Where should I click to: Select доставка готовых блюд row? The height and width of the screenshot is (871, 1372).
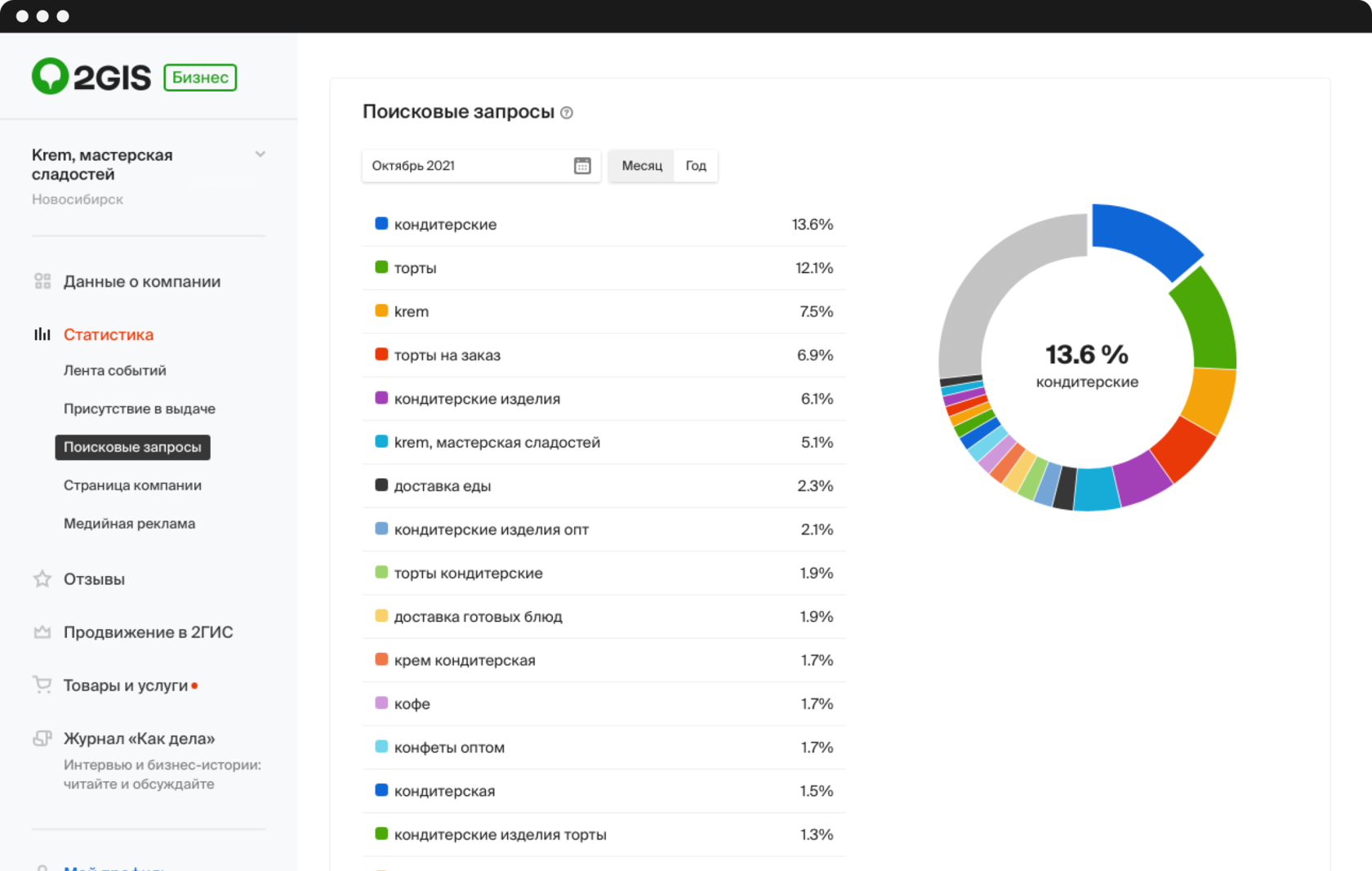(x=604, y=617)
